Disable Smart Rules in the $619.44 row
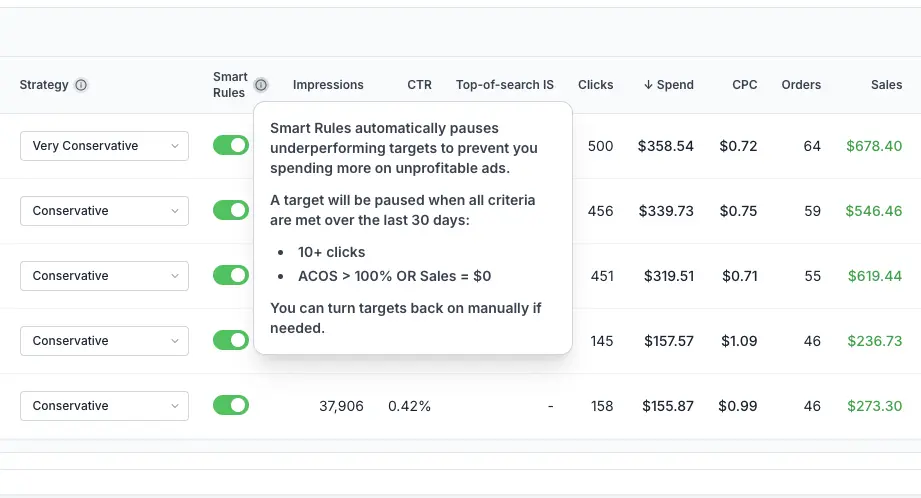 (231, 275)
